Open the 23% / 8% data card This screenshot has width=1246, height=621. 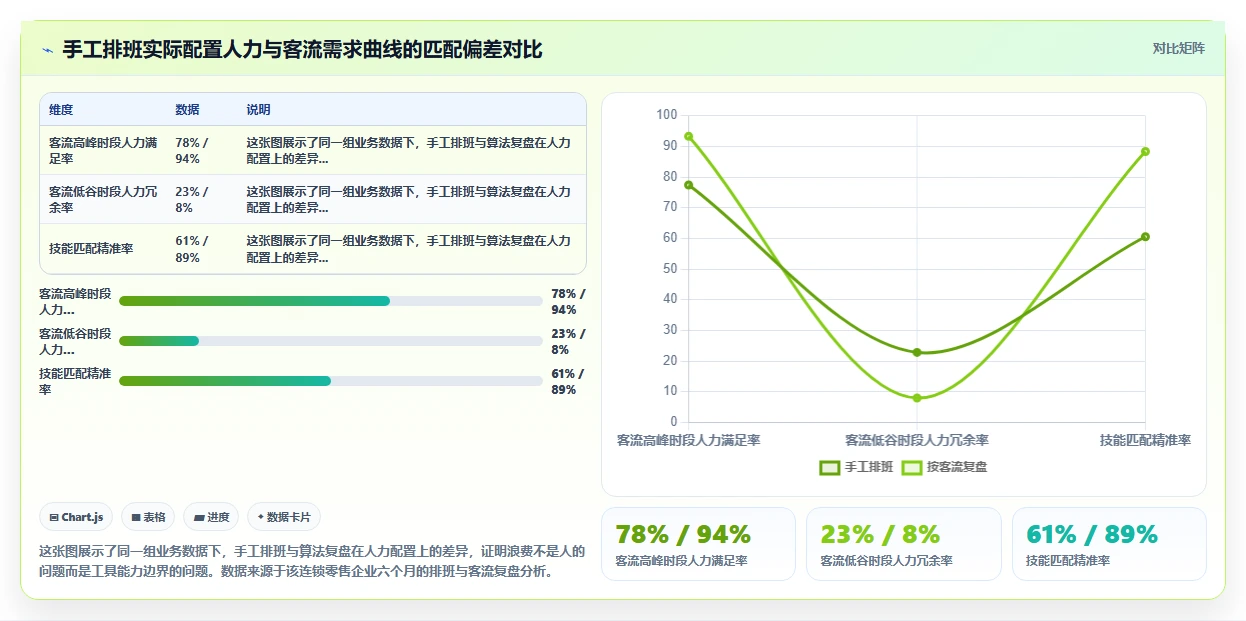[903, 544]
